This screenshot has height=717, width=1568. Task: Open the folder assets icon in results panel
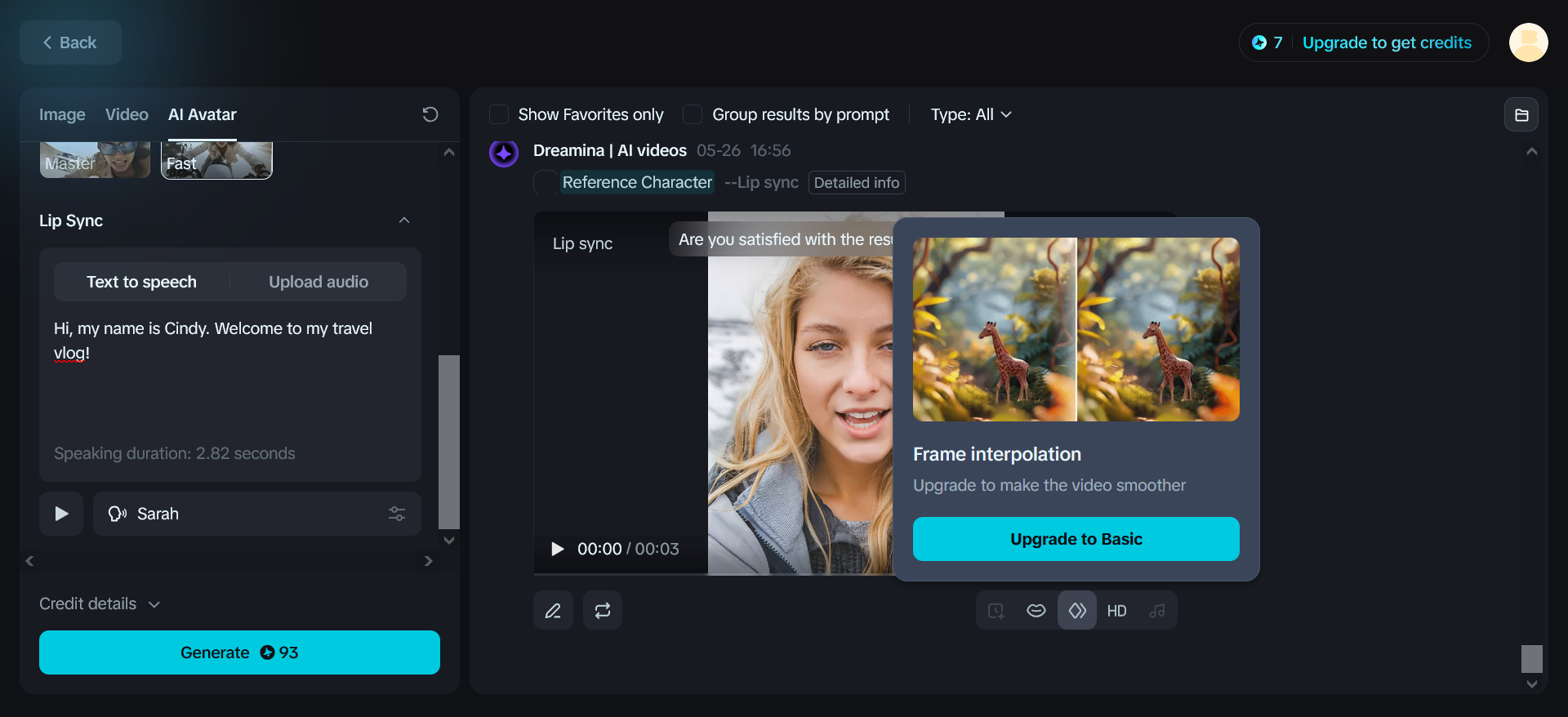[x=1521, y=115]
